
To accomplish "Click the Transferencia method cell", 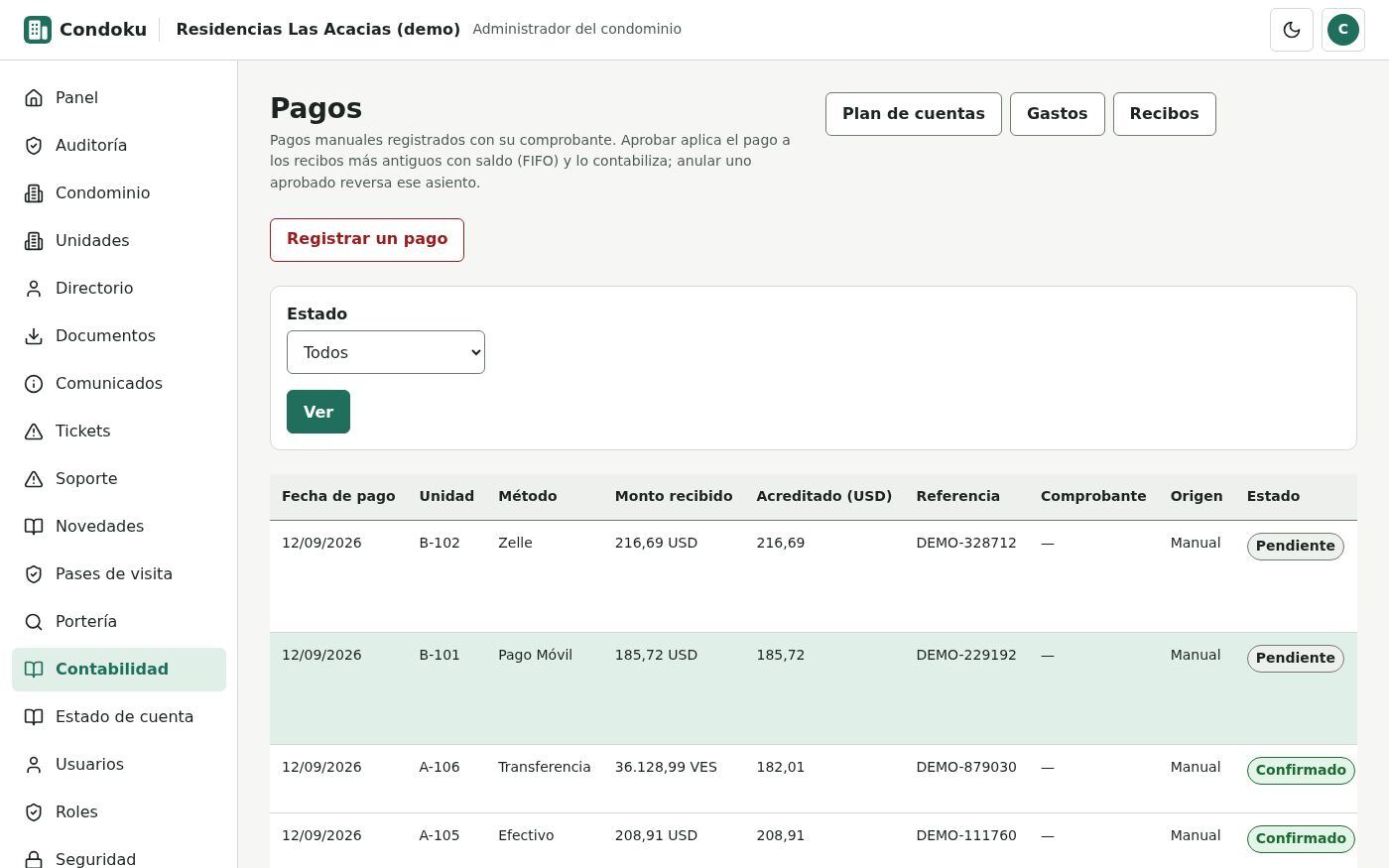I will pyautogui.click(x=545, y=767).
